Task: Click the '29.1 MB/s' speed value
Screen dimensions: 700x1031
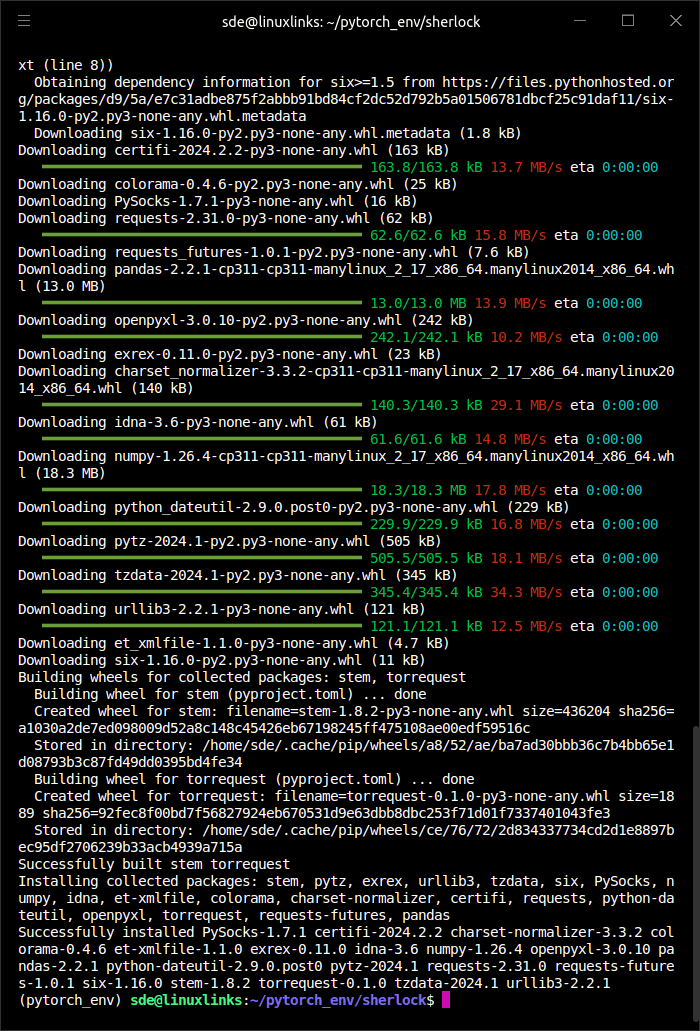Action: click(x=526, y=405)
